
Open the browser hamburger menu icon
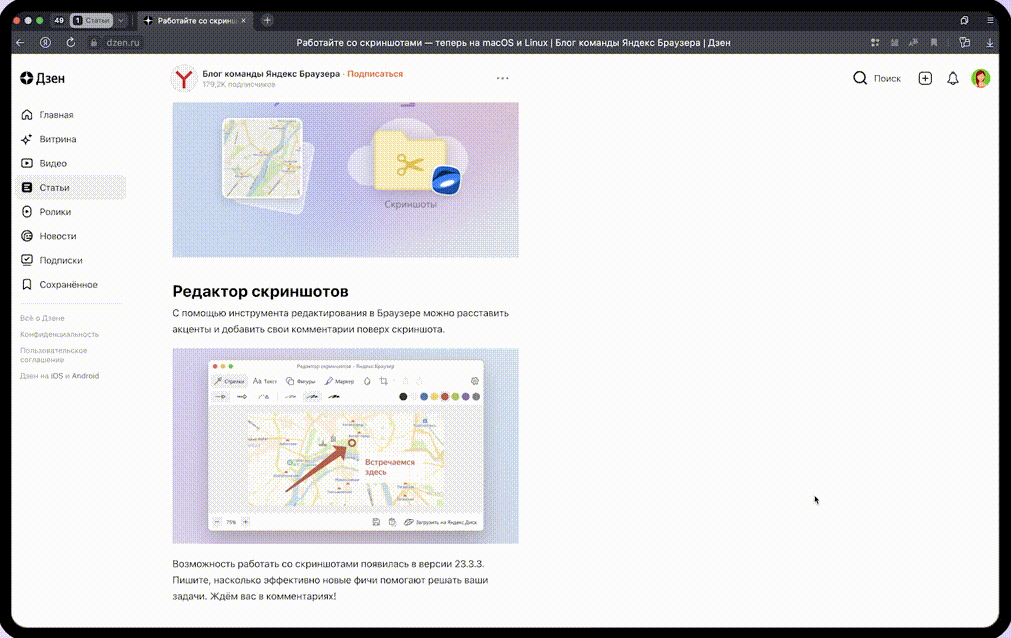pos(990,20)
